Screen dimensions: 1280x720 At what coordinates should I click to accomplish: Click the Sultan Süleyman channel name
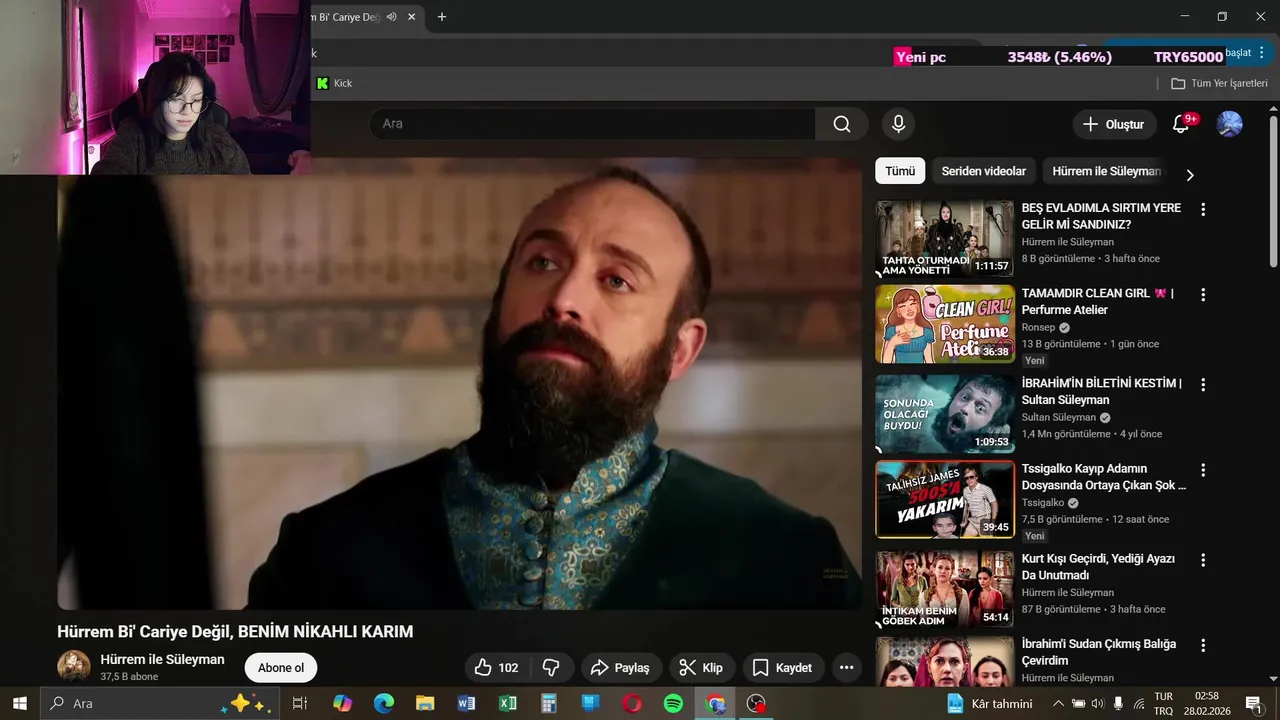tap(1058, 418)
